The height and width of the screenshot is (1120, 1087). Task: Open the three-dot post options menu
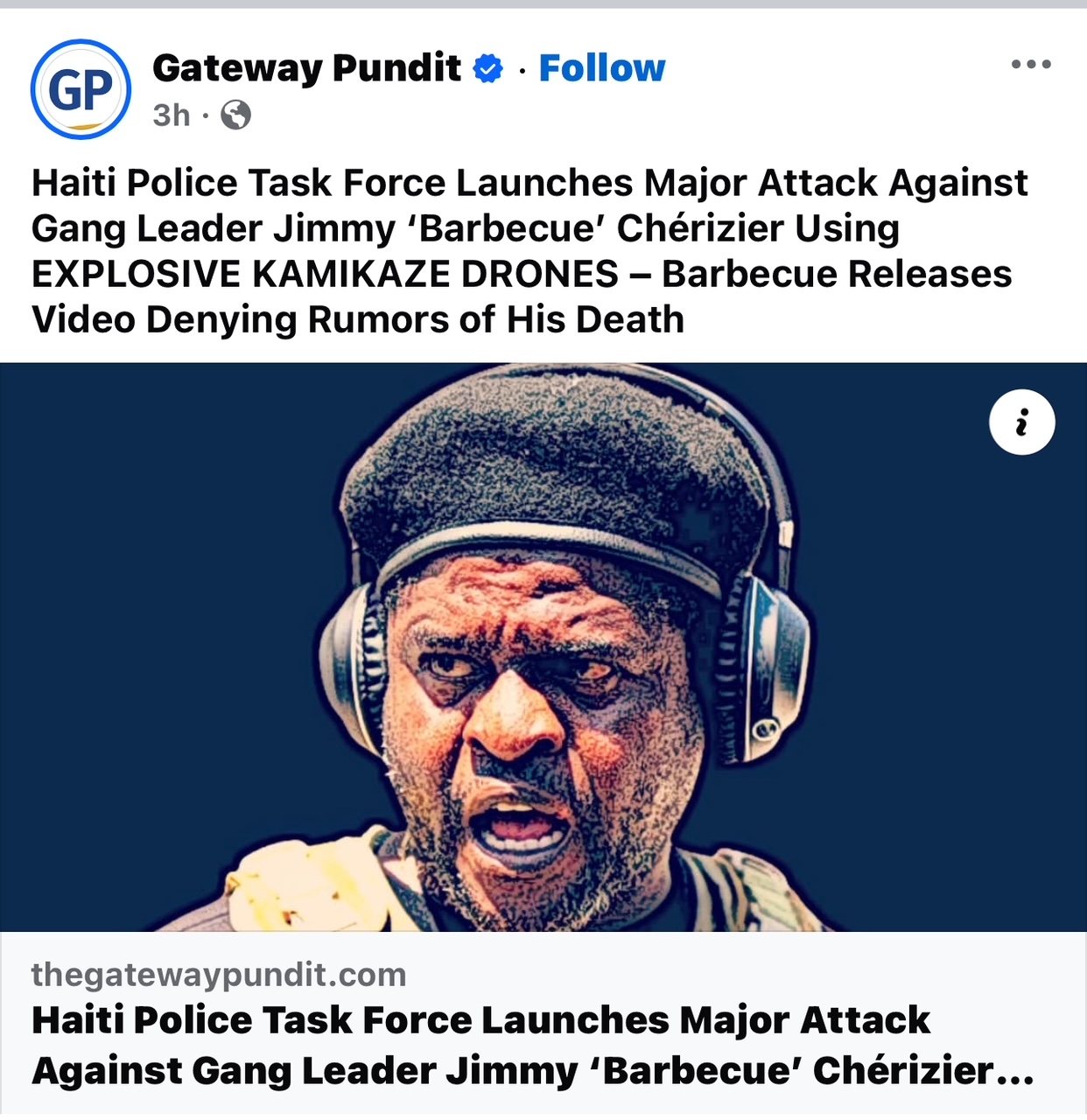click(x=1031, y=64)
